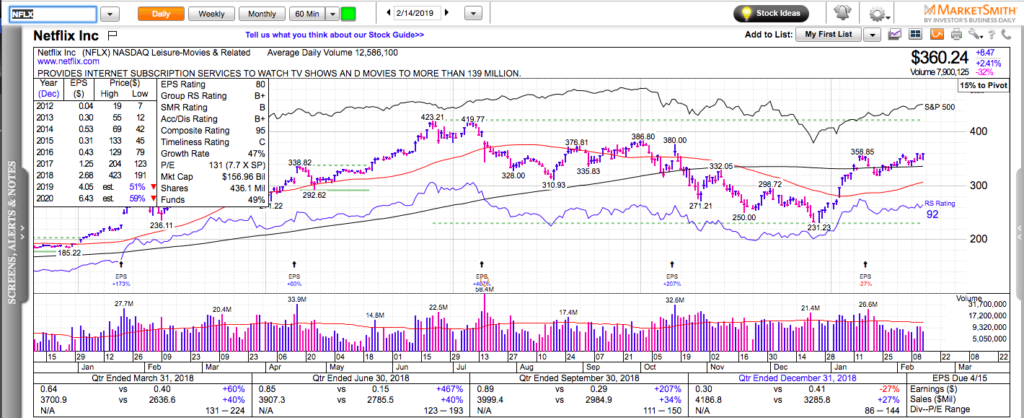Click the $360.24 price quote

point(938,57)
